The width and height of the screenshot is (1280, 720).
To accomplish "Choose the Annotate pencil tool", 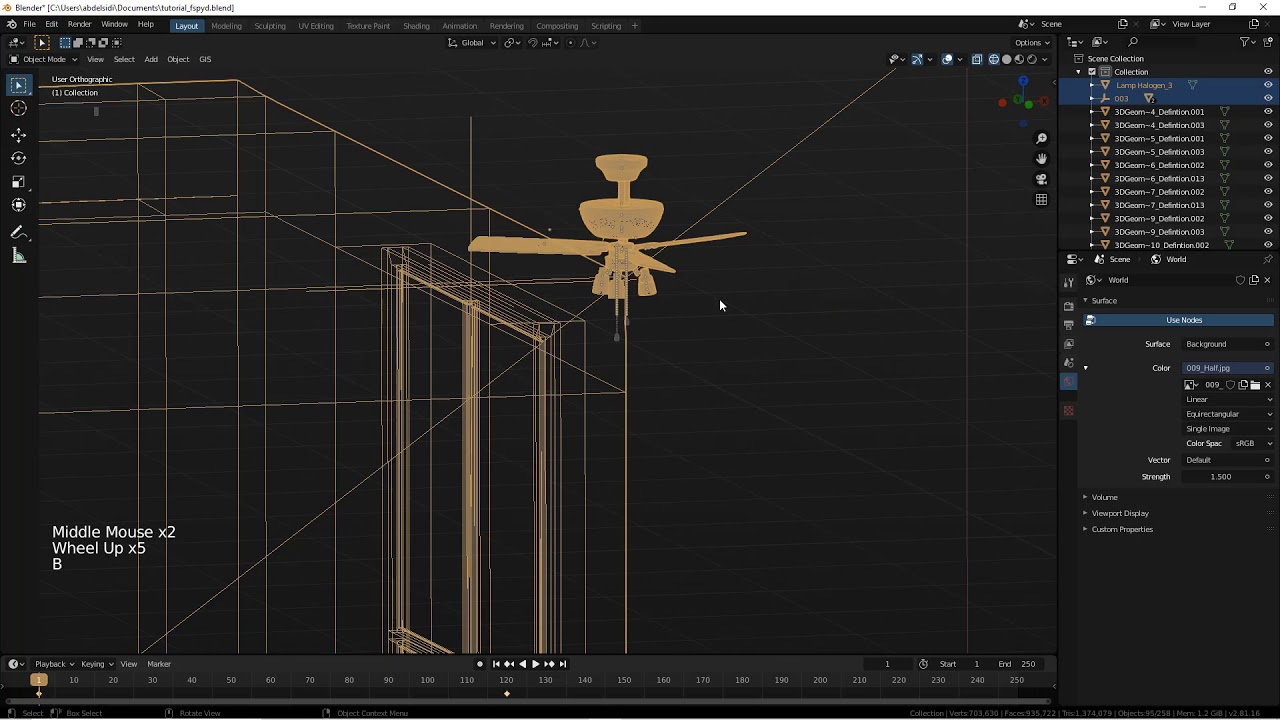I will [18, 232].
